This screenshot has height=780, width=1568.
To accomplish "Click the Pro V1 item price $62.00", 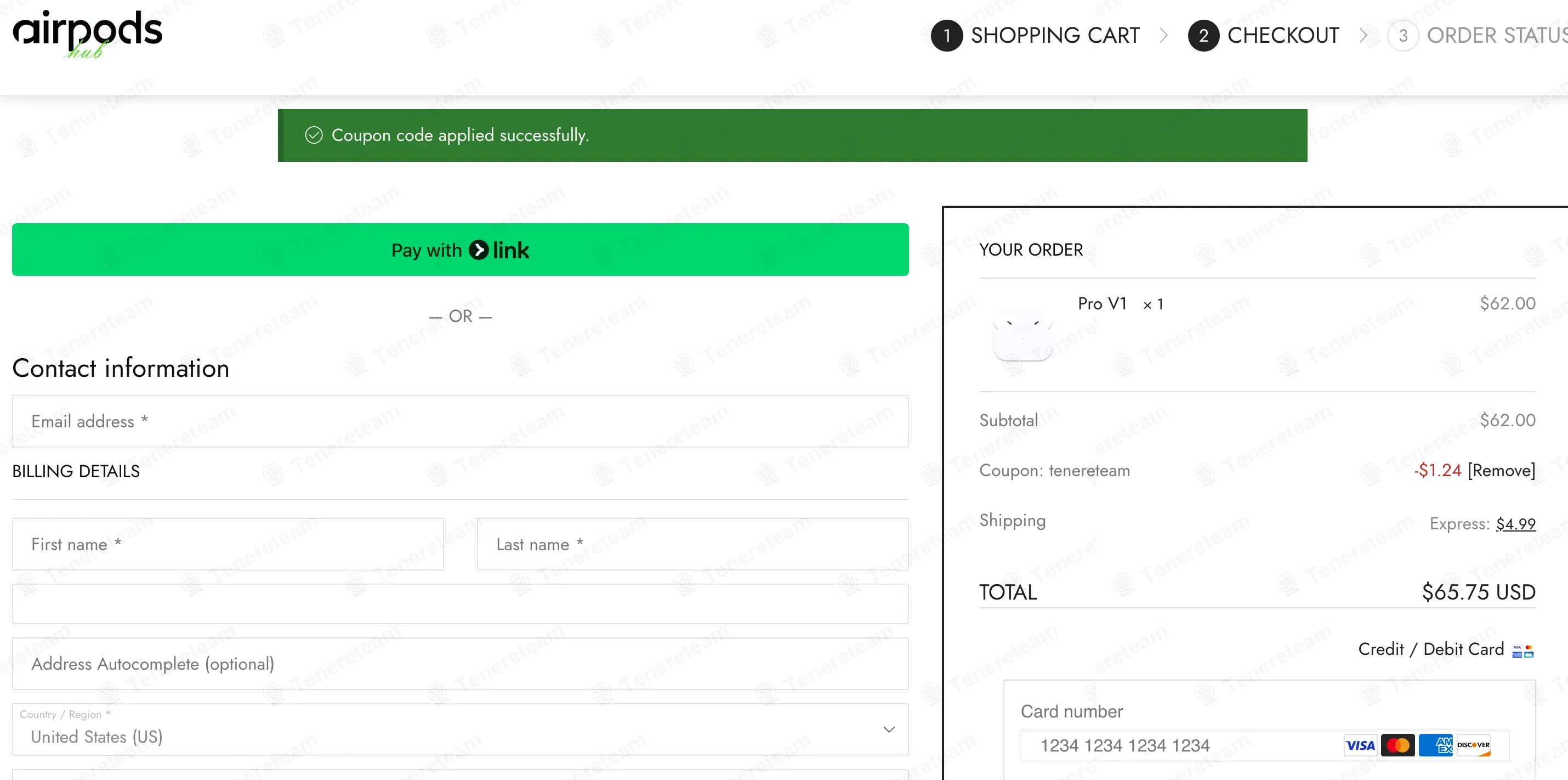I will 1508,303.
